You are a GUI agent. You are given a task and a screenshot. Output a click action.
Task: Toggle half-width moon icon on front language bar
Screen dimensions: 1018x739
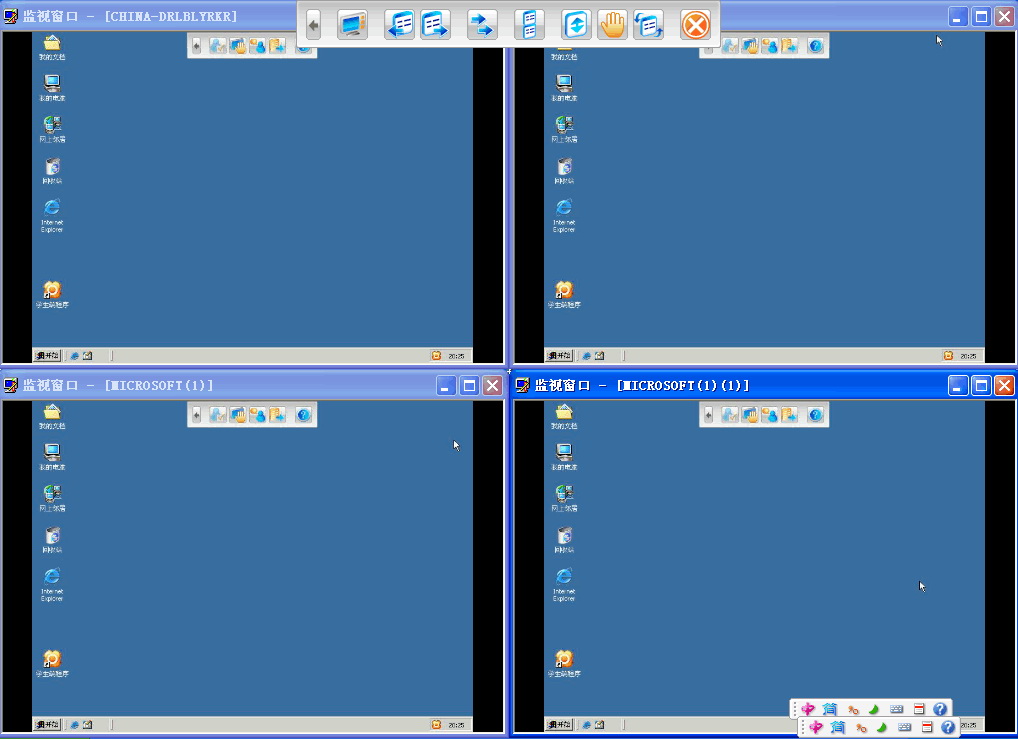(881, 728)
